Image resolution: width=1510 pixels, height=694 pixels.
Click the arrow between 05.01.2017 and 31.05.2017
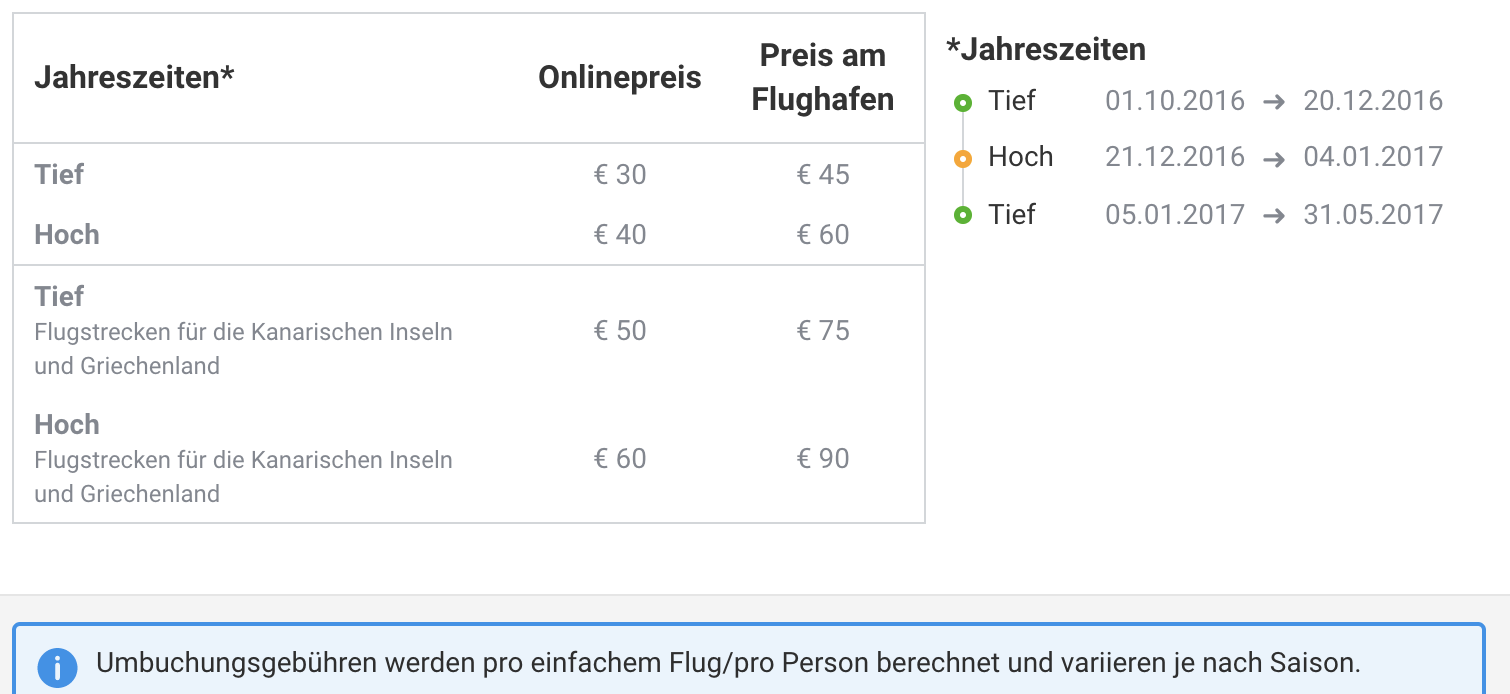click(x=1274, y=215)
